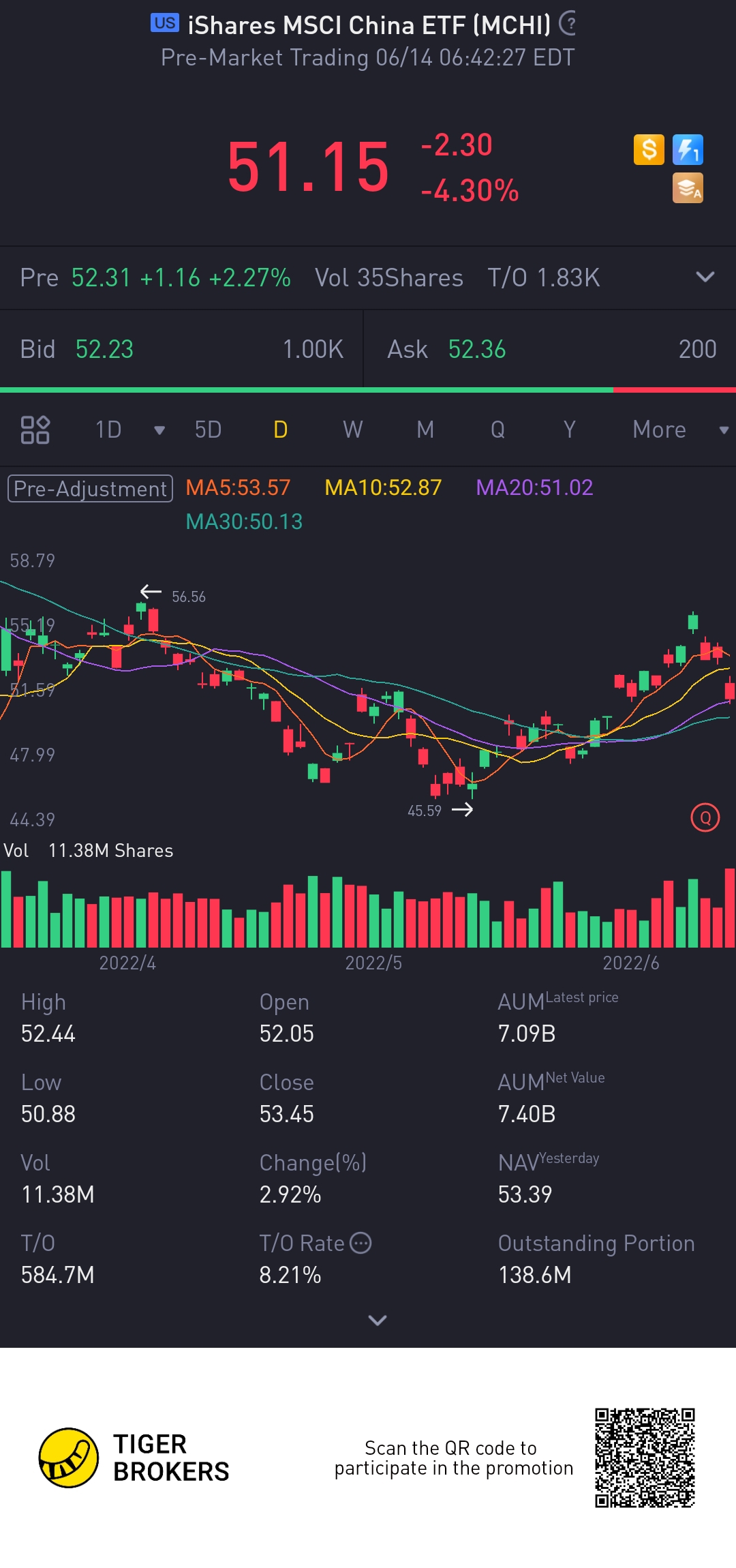Open the 1D timeframe dropdown arrow
This screenshot has height=1568, width=736.
159,430
